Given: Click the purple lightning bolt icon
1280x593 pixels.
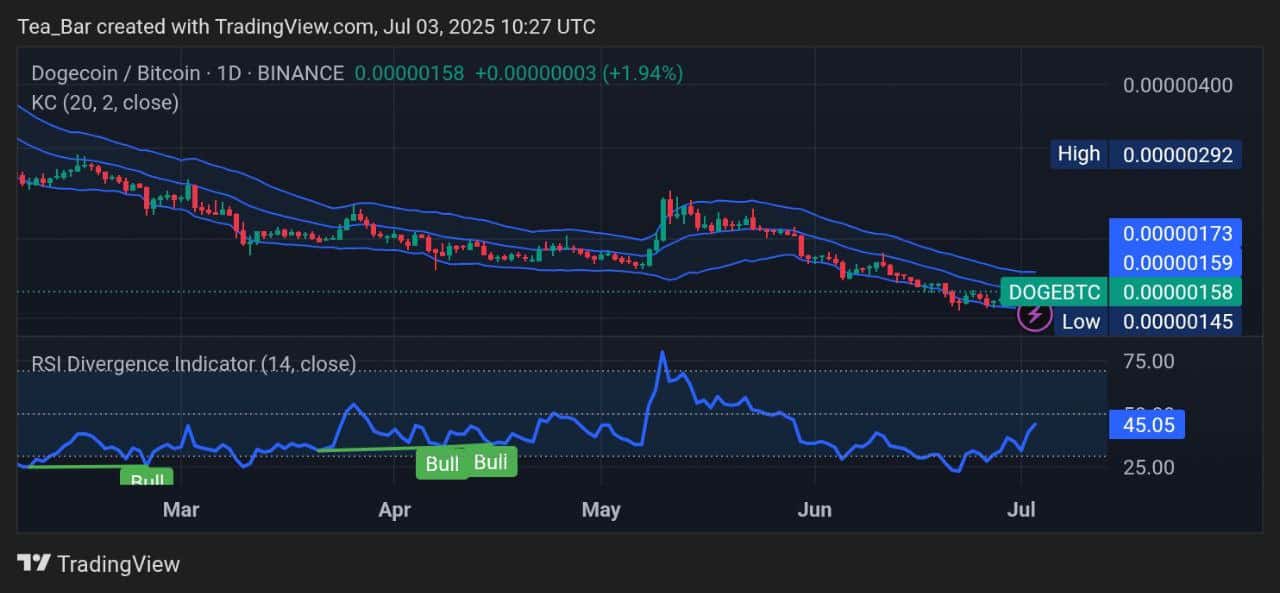Looking at the screenshot, I should [x=1034, y=317].
